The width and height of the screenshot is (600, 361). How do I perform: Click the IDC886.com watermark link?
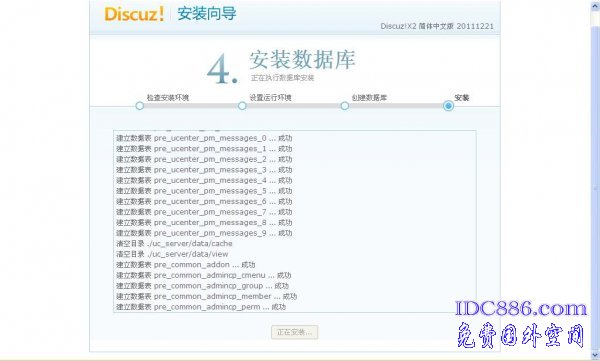[521, 309]
